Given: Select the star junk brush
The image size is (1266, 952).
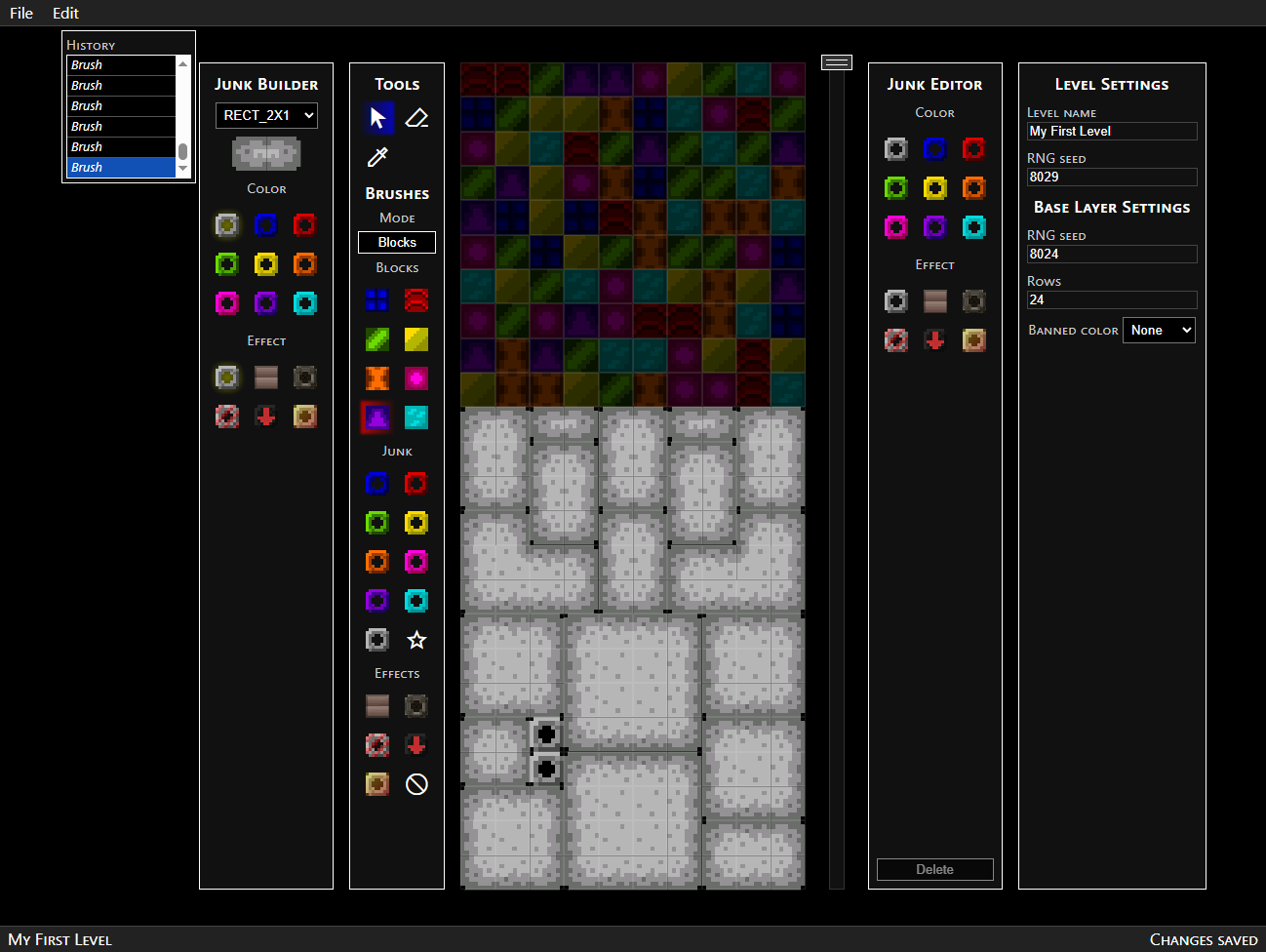Looking at the screenshot, I should coord(416,640).
